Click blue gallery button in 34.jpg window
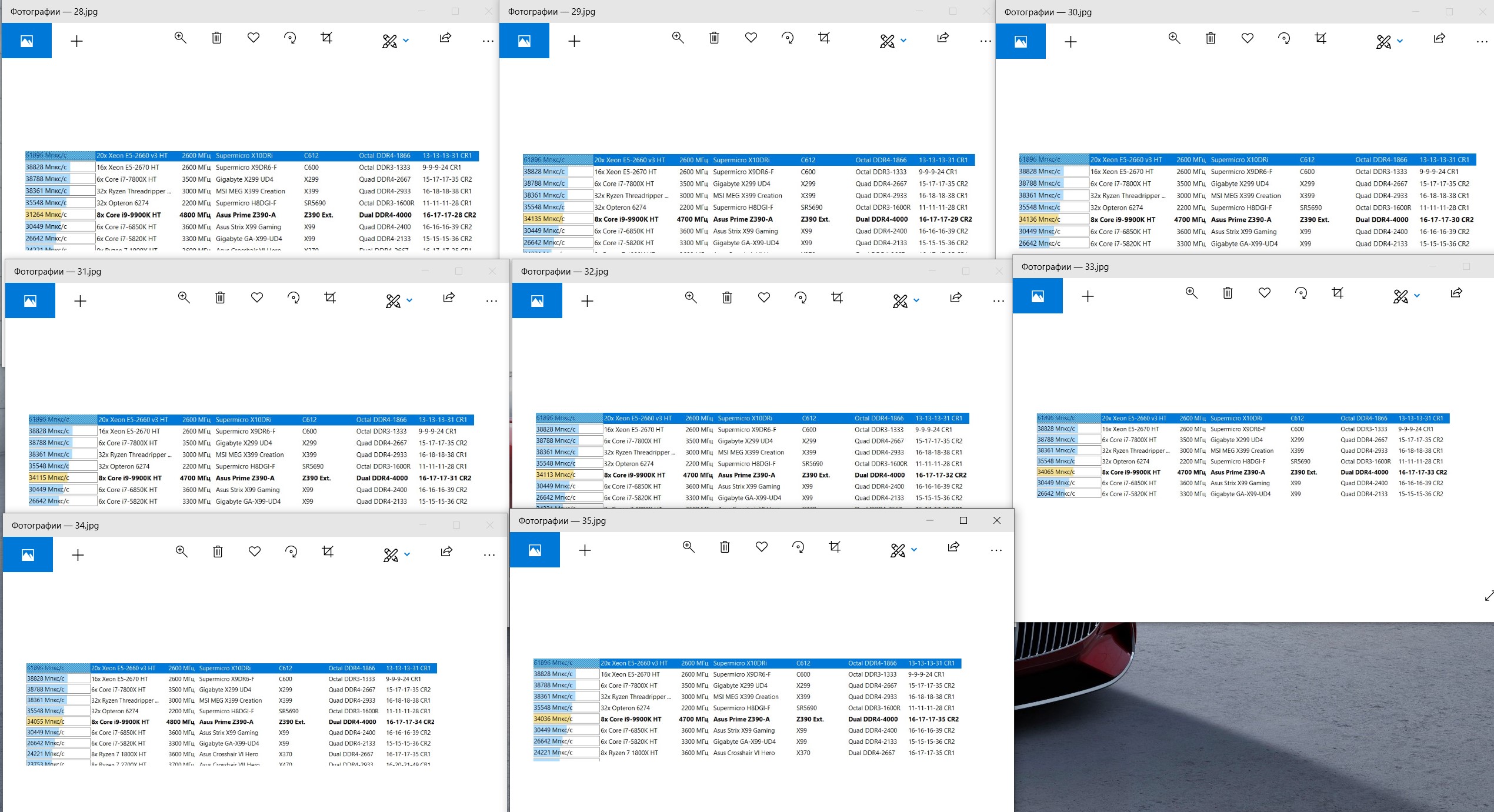The image size is (1494, 812). (x=28, y=555)
